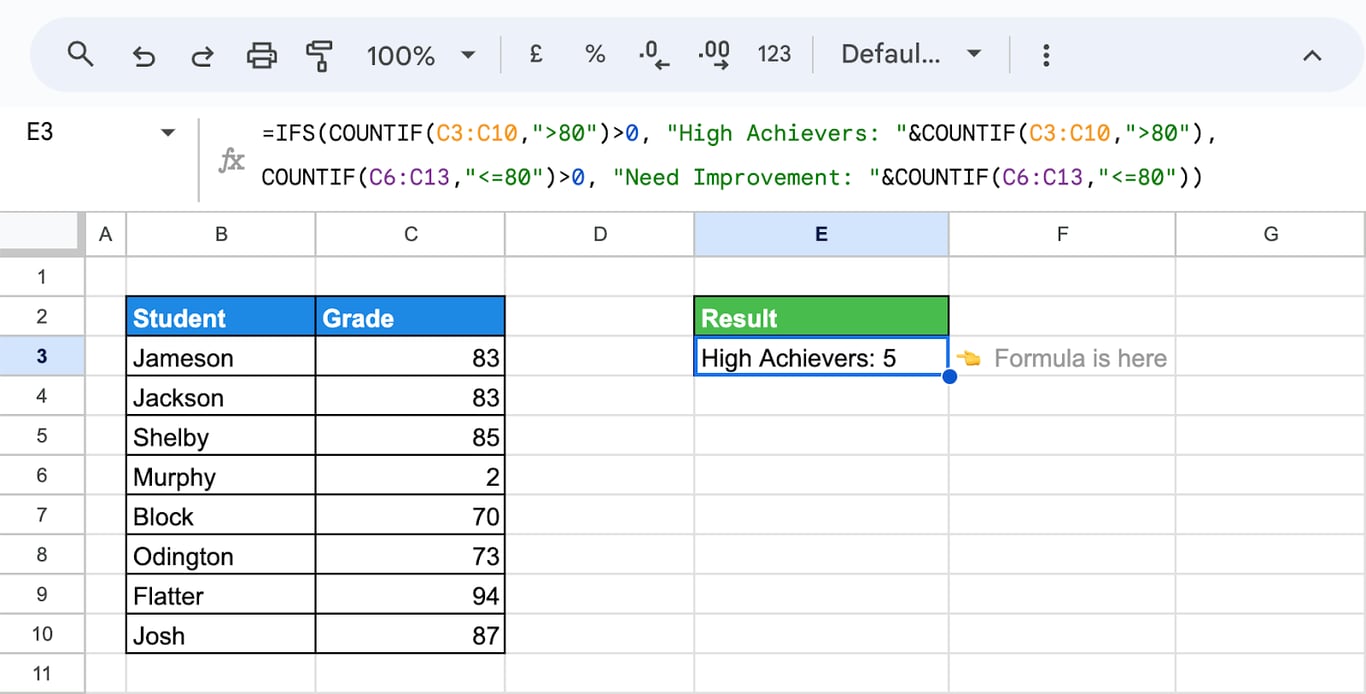Viewport: 1366px width, 694px height.
Task: Collapse the toolbar with up chevron
Action: 1312,56
